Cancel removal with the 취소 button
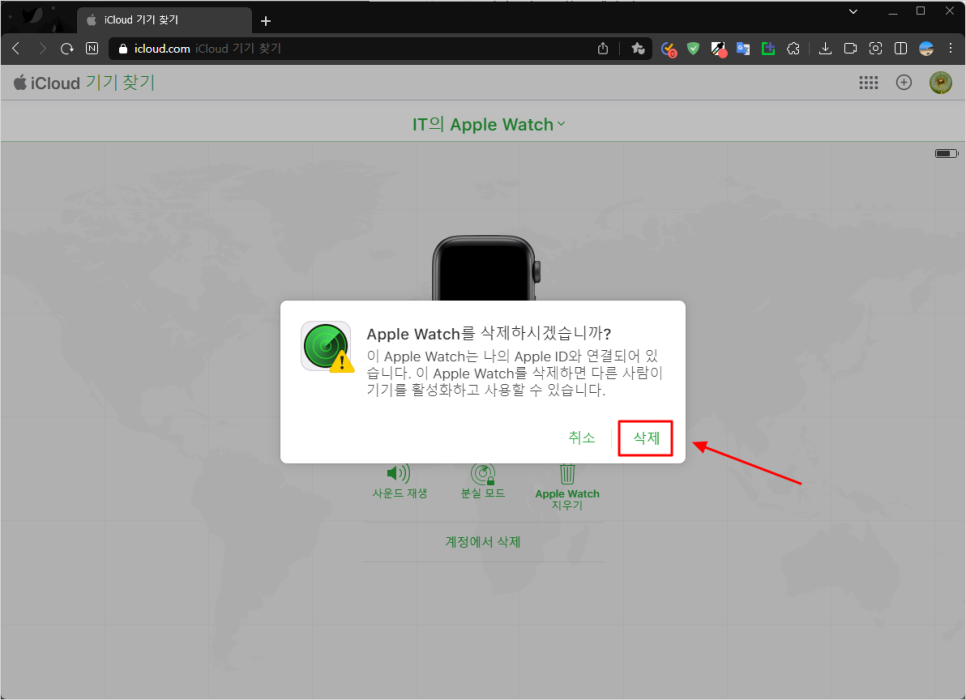 (x=581, y=438)
